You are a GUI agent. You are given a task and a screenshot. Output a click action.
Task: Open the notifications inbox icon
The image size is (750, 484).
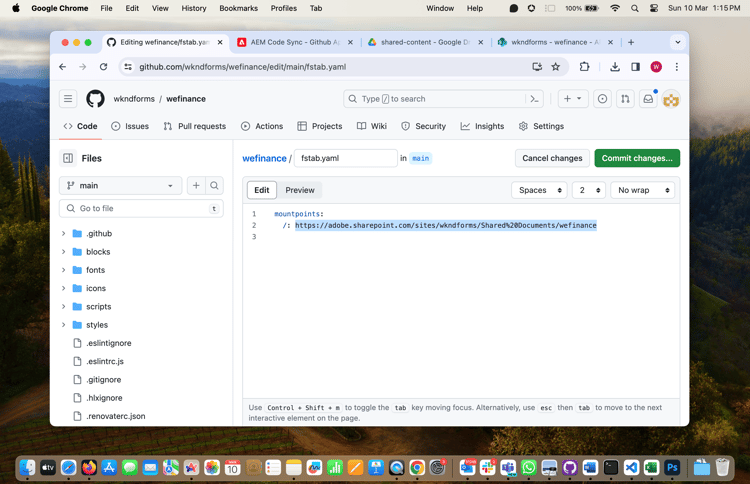(x=648, y=99)
